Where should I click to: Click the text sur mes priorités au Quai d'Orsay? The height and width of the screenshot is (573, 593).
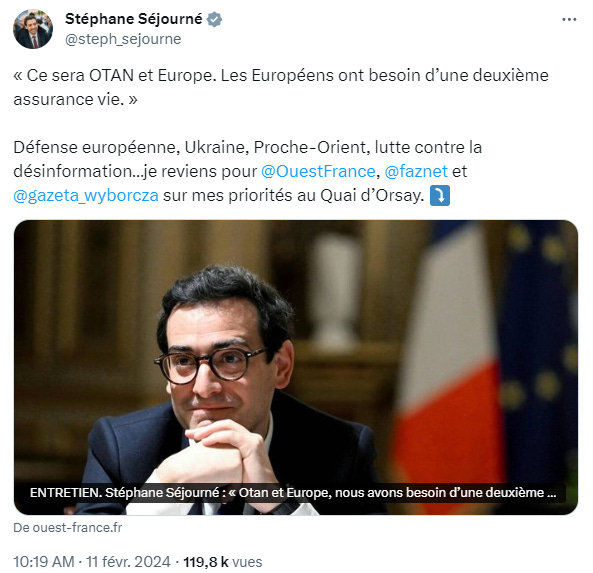(x=293, y=196)
